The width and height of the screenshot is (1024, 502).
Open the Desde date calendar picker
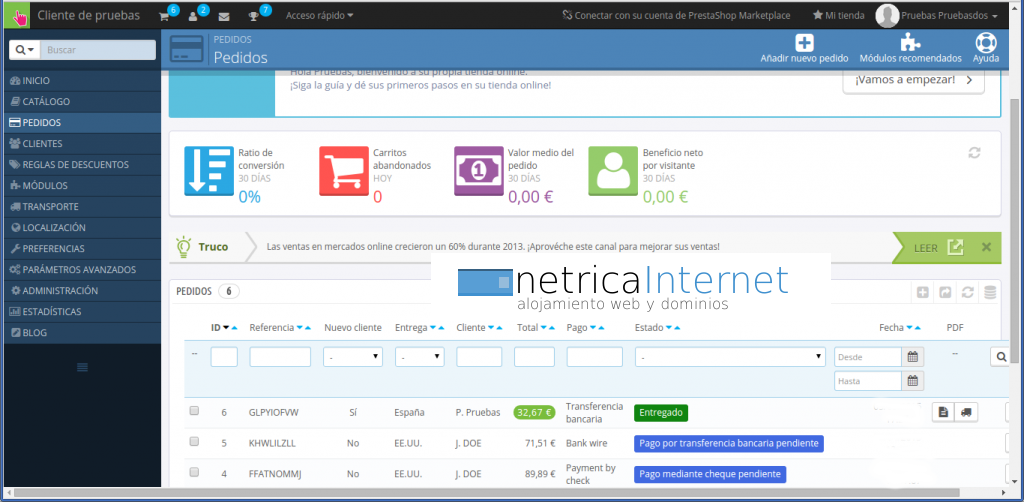(912, 357)
